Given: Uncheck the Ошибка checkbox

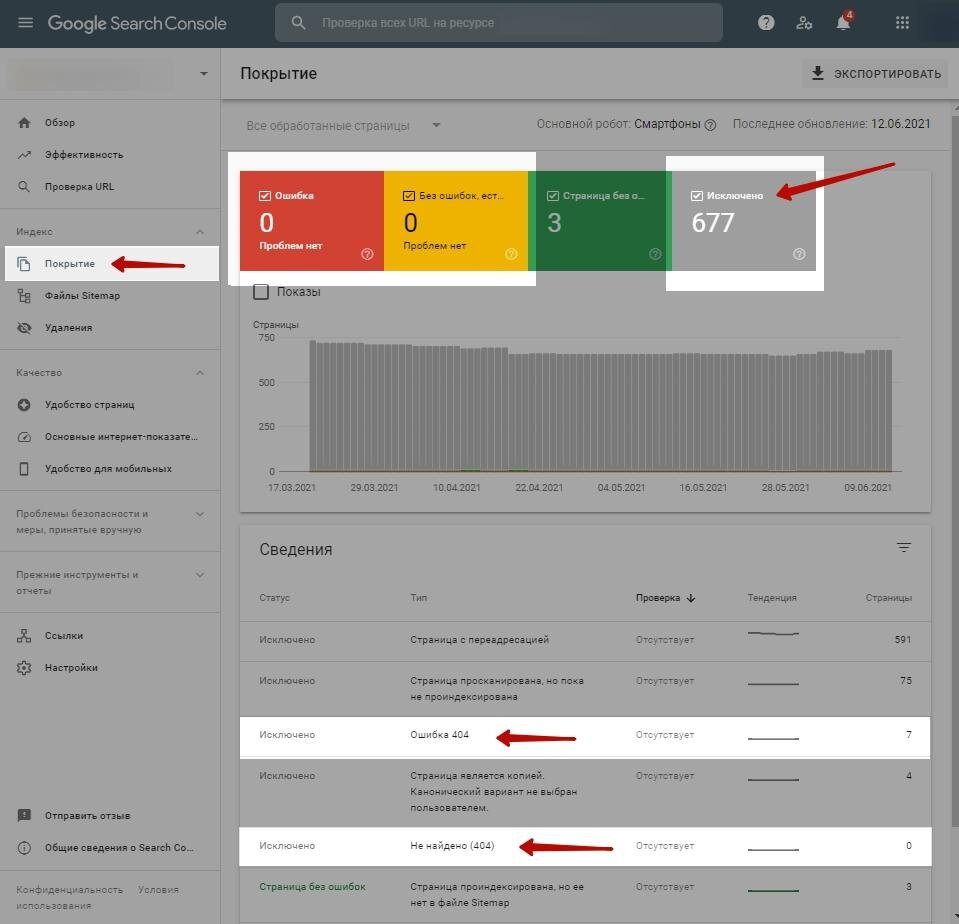Looking at the screenshot, I should point(265,196).
